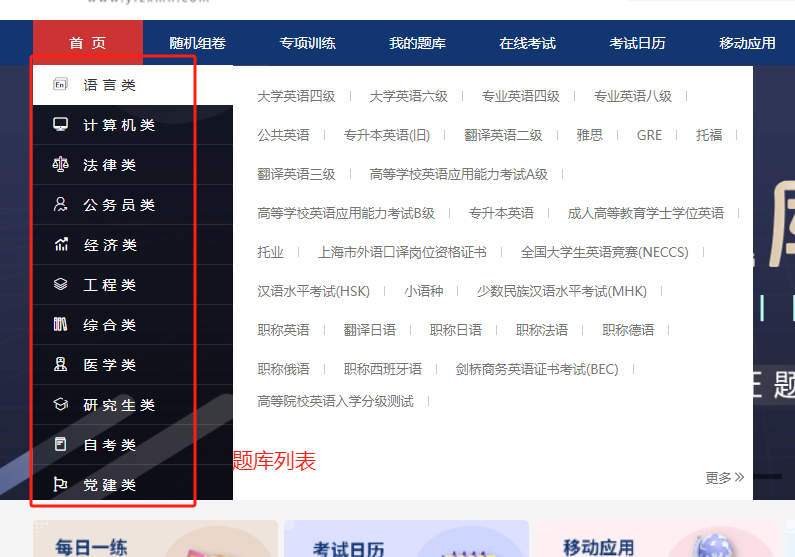Open 高等学校英语应用能力考试A级 link
This screenshot has height=557, width=795.
[x=459, y=174]
